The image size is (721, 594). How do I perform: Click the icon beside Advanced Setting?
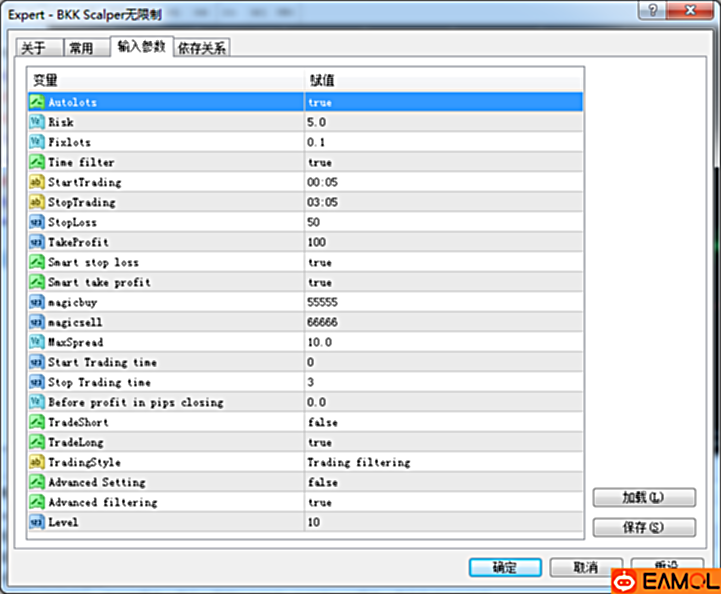pos(37,482)
